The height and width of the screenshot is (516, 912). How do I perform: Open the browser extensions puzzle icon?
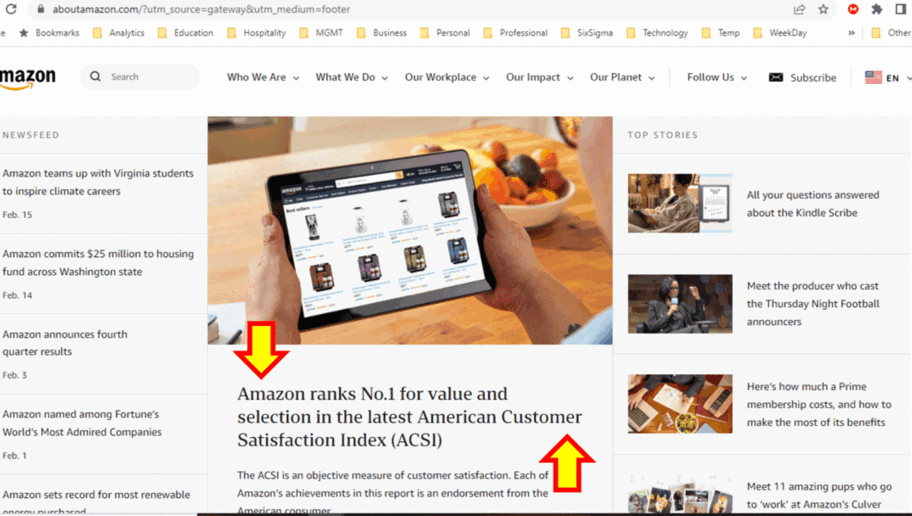(x=877, y=9)
